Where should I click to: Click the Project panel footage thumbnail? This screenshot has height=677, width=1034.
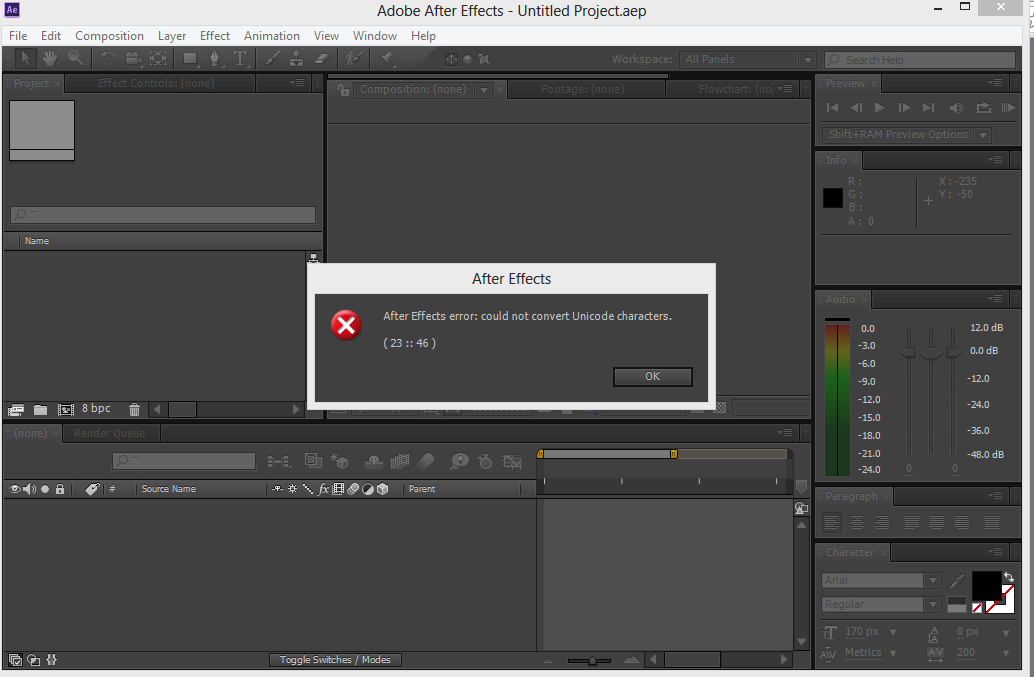(42, 130)
